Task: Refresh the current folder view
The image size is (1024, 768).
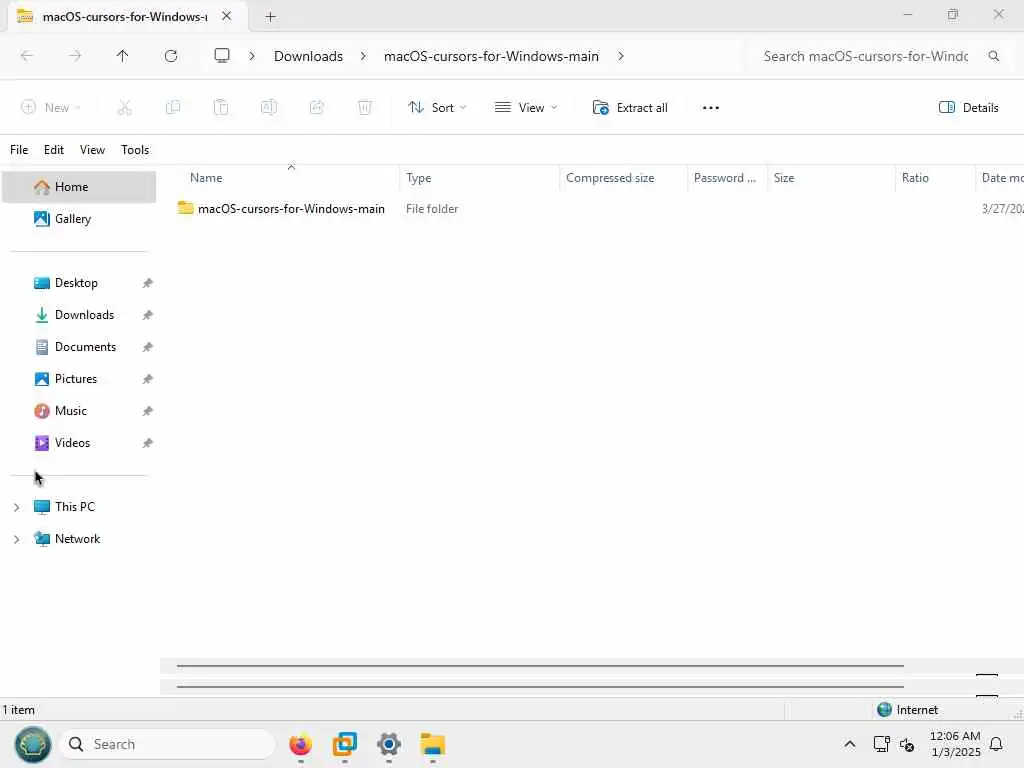Action: [x=171, y=56]
